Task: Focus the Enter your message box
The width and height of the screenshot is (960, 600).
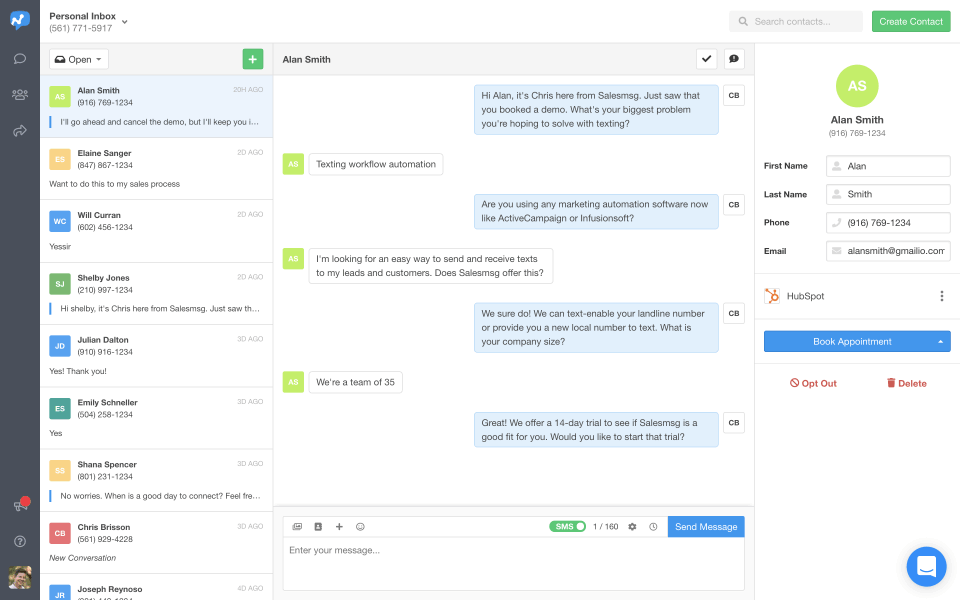Action: tap(513, 563)
